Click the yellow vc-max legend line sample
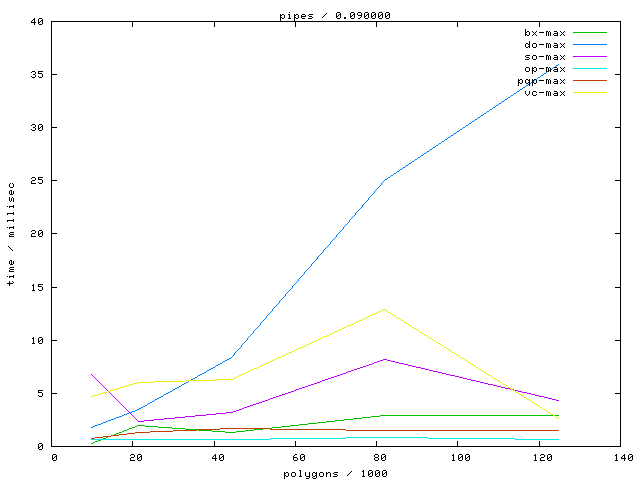Image resolution: width=640 pixels, height=480 pixels. (x=590, y=93)
